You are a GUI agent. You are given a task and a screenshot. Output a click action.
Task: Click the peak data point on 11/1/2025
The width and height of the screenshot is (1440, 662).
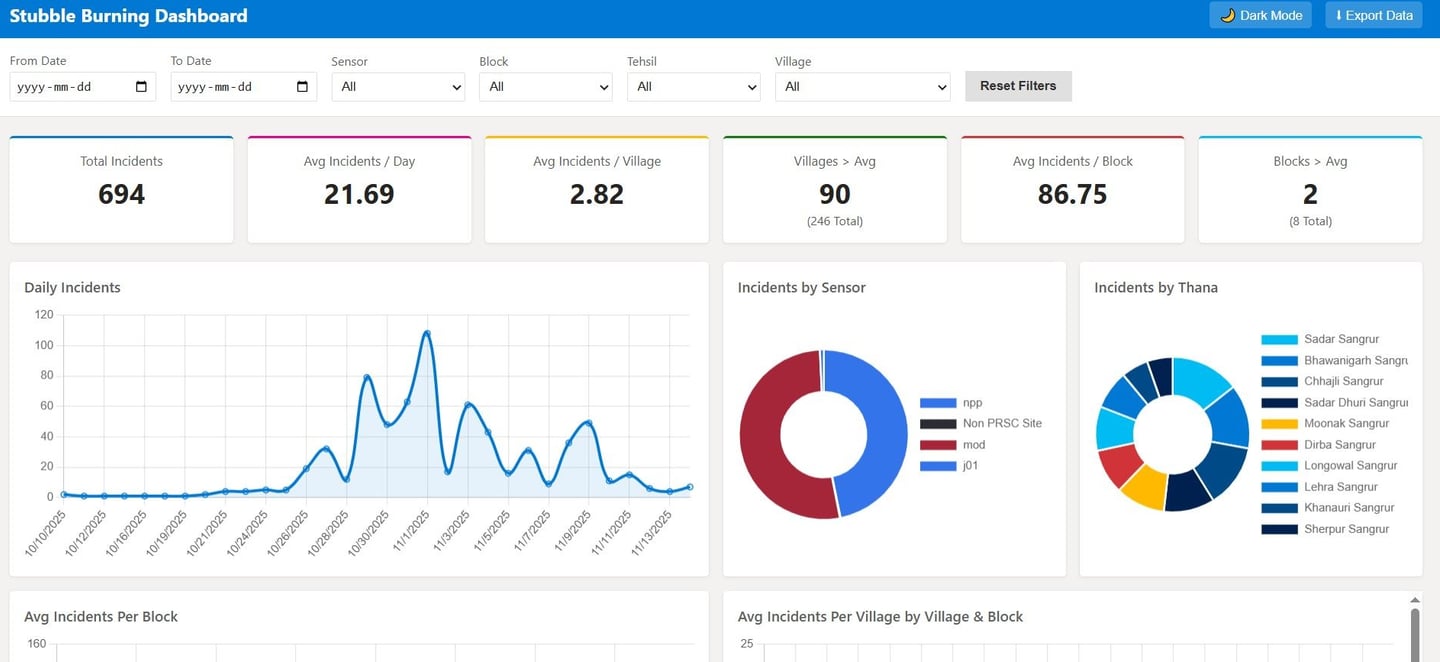pyautogui.click(x=427, y=333)
